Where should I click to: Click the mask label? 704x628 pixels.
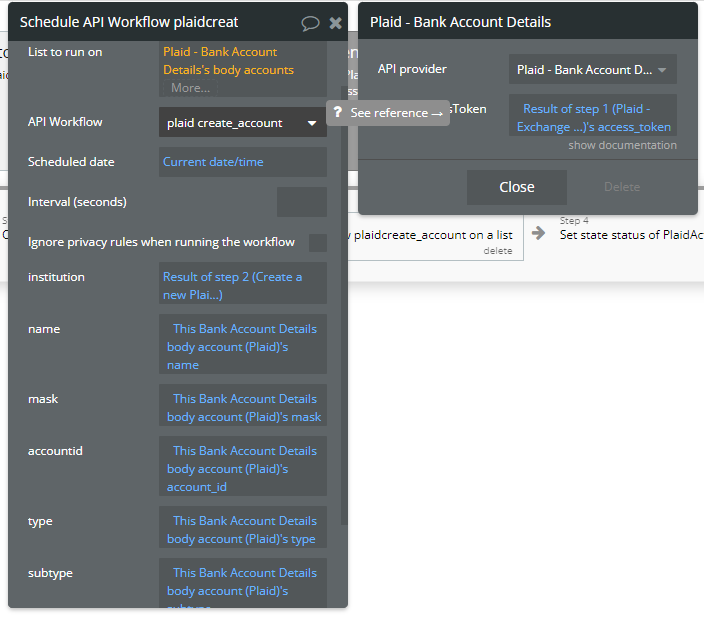43,399
